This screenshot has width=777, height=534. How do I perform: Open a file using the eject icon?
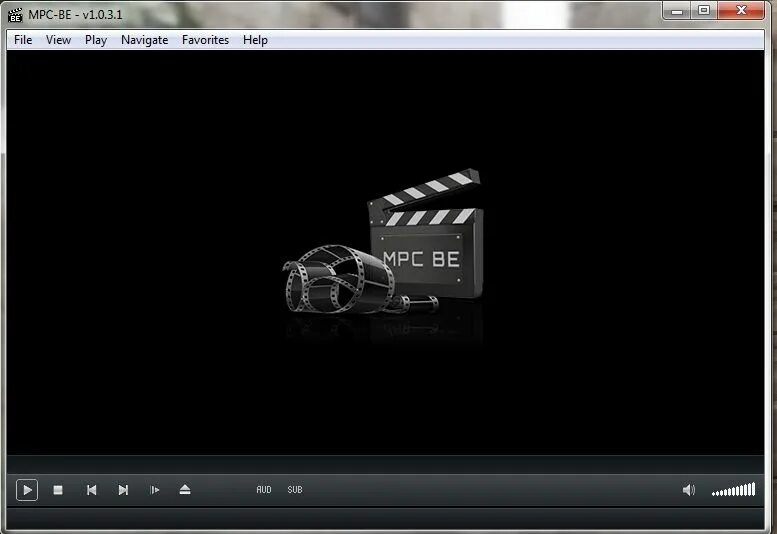point(185,490)
